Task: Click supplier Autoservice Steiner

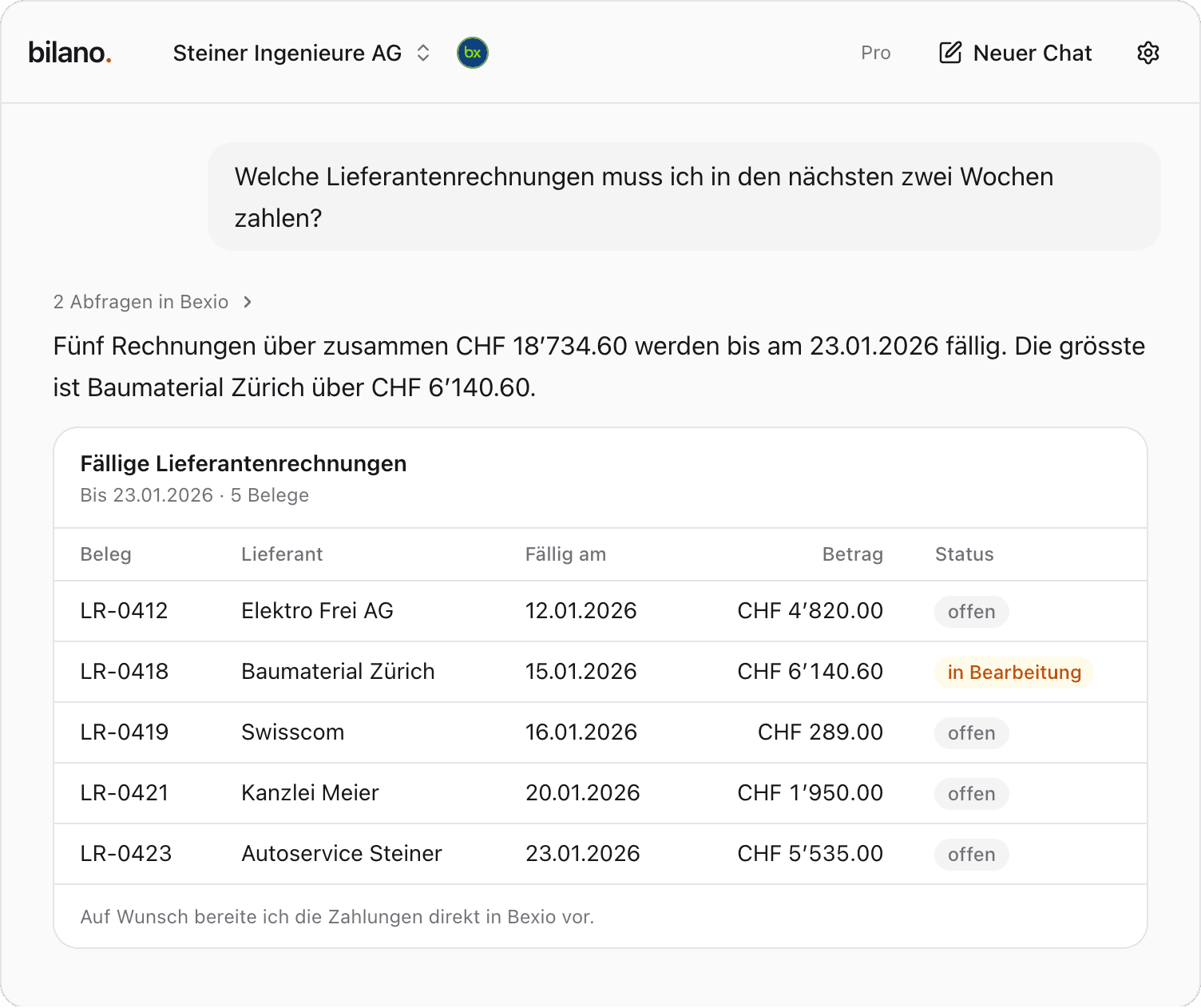Action: tap(341, 854)
